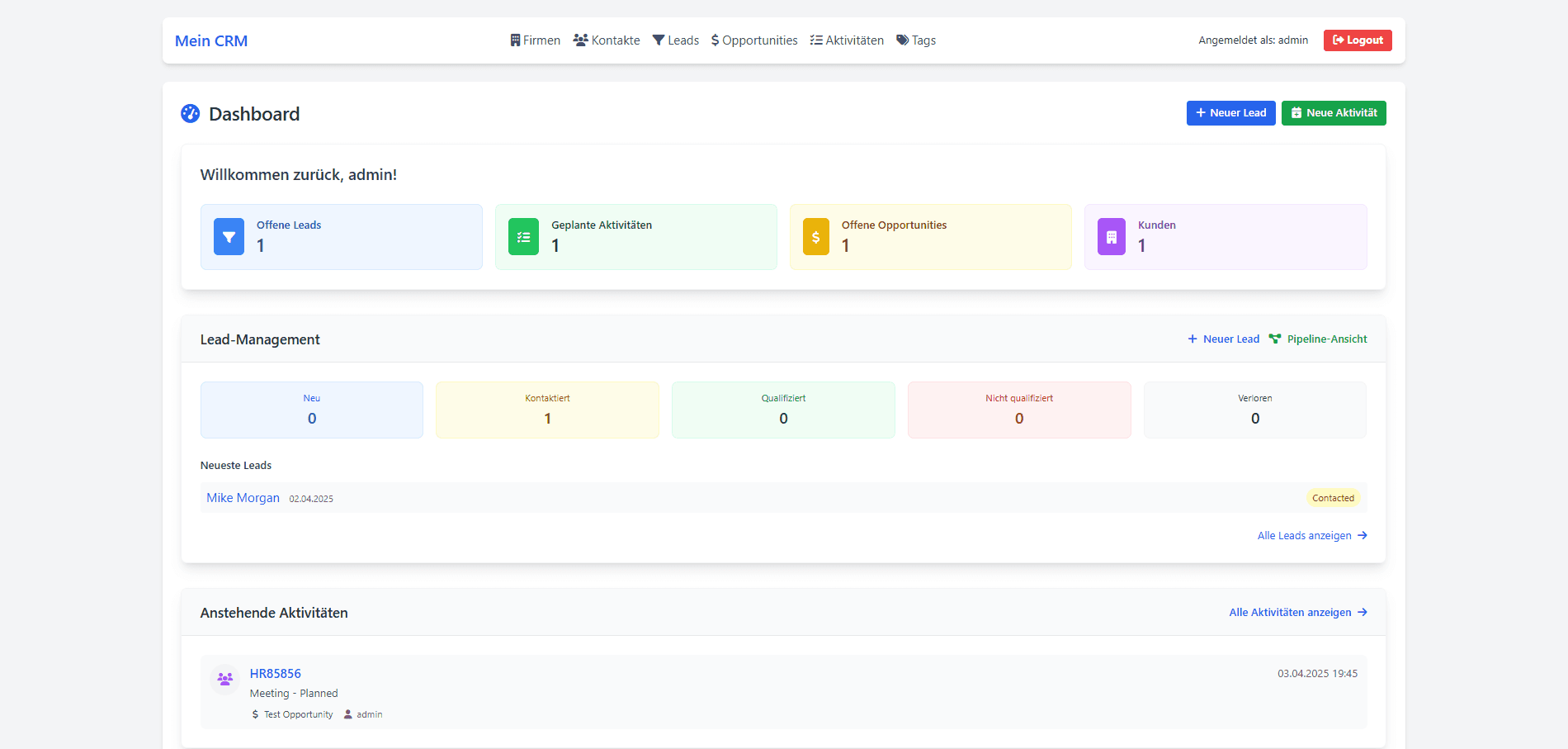
Task: Click the Tags label icon in the navigation
Action: pos(902,40)
